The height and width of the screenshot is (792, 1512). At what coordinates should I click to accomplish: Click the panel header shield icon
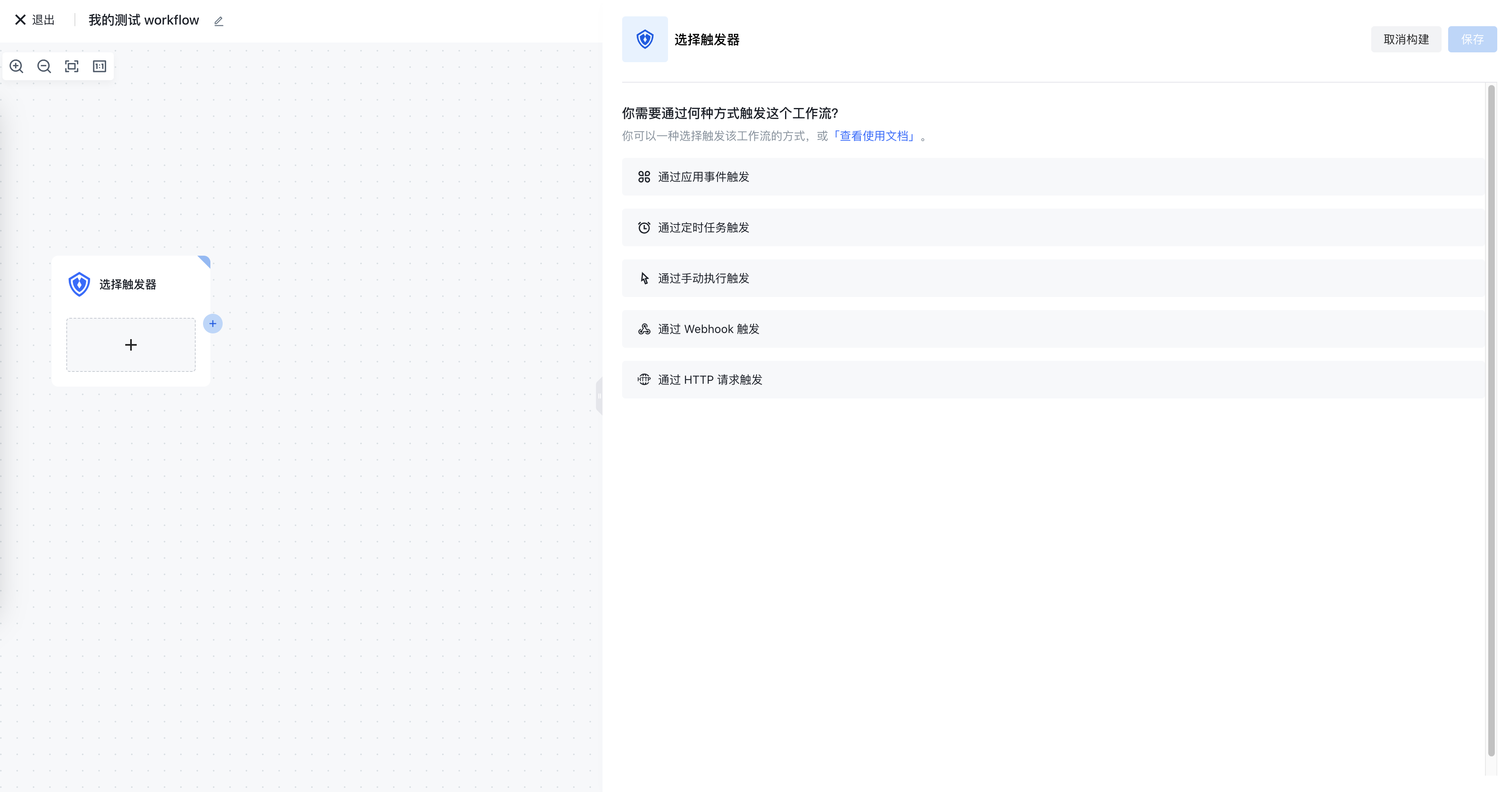pos(645,39)
